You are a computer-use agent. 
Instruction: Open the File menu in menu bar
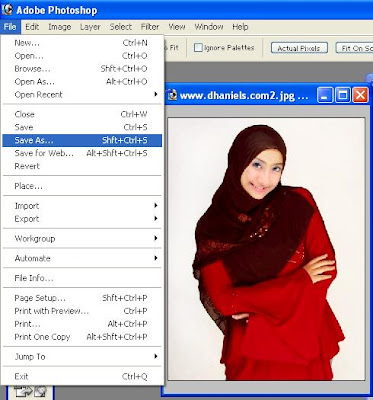click(x=10, y=27)
